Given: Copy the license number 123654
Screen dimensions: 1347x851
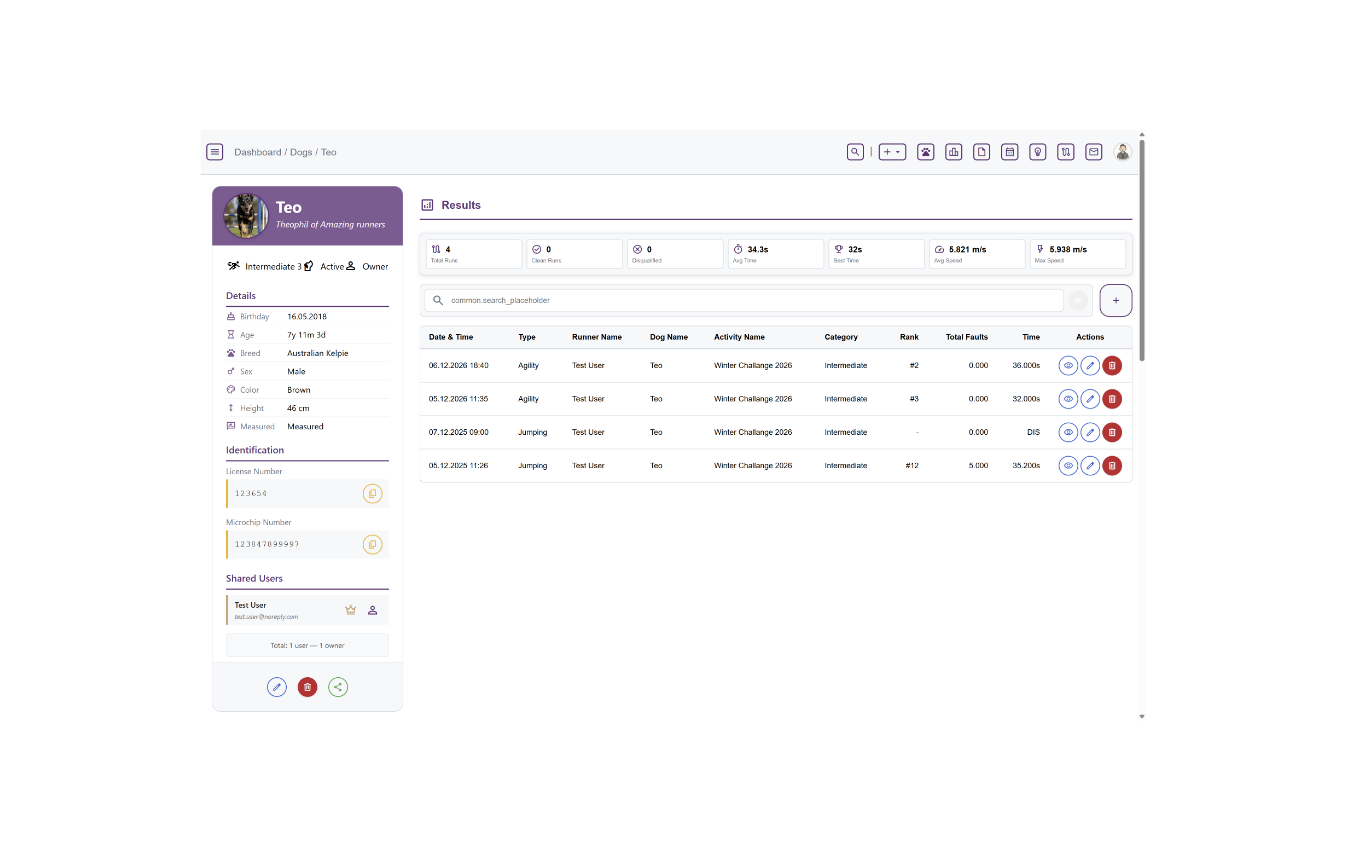Looking at the screenshot, I should point(372,493).
